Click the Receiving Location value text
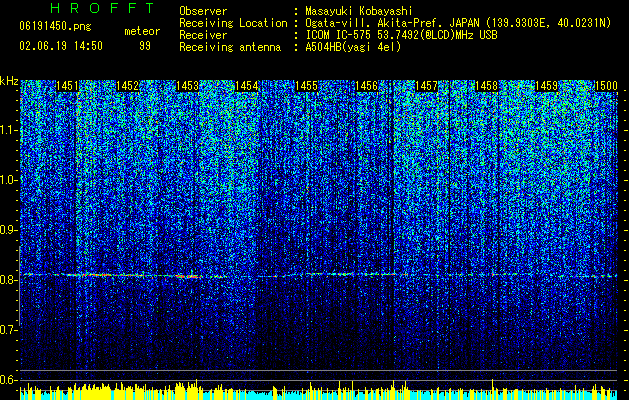 tap(458, 23)
